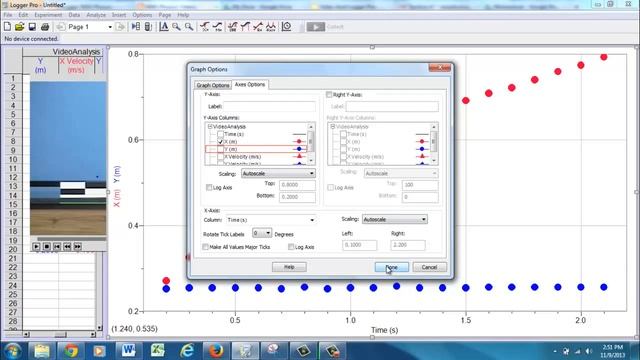Check the X Velocity (m/s) column checkbox
This screenshot has width=640, height=360.
pyautogui.click(x=221, y=157)
